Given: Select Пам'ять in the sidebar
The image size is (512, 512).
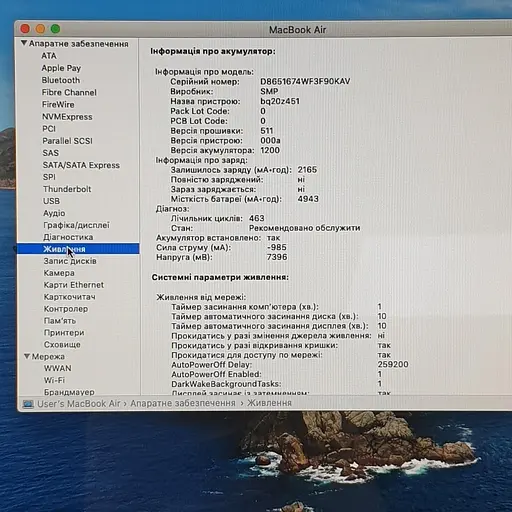Looking at the screenshot, I should click(x=60, y=321).
